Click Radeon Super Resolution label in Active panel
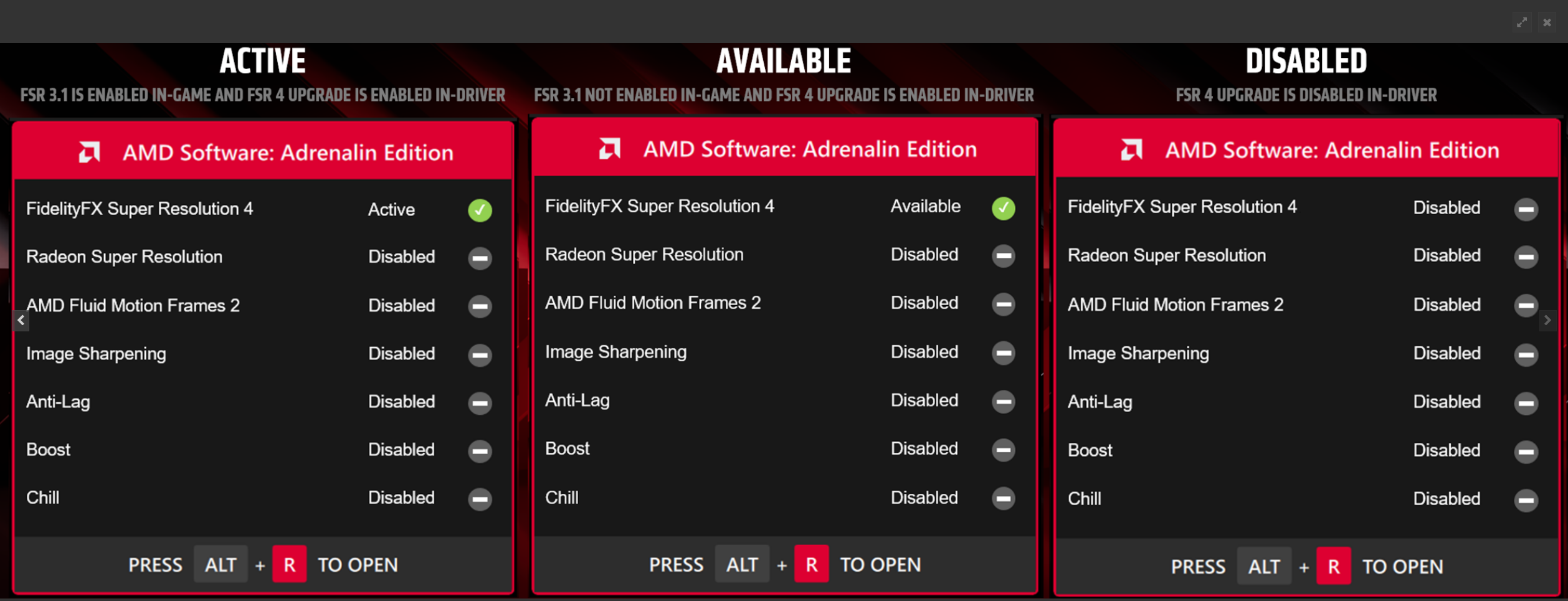 [124, 257]
